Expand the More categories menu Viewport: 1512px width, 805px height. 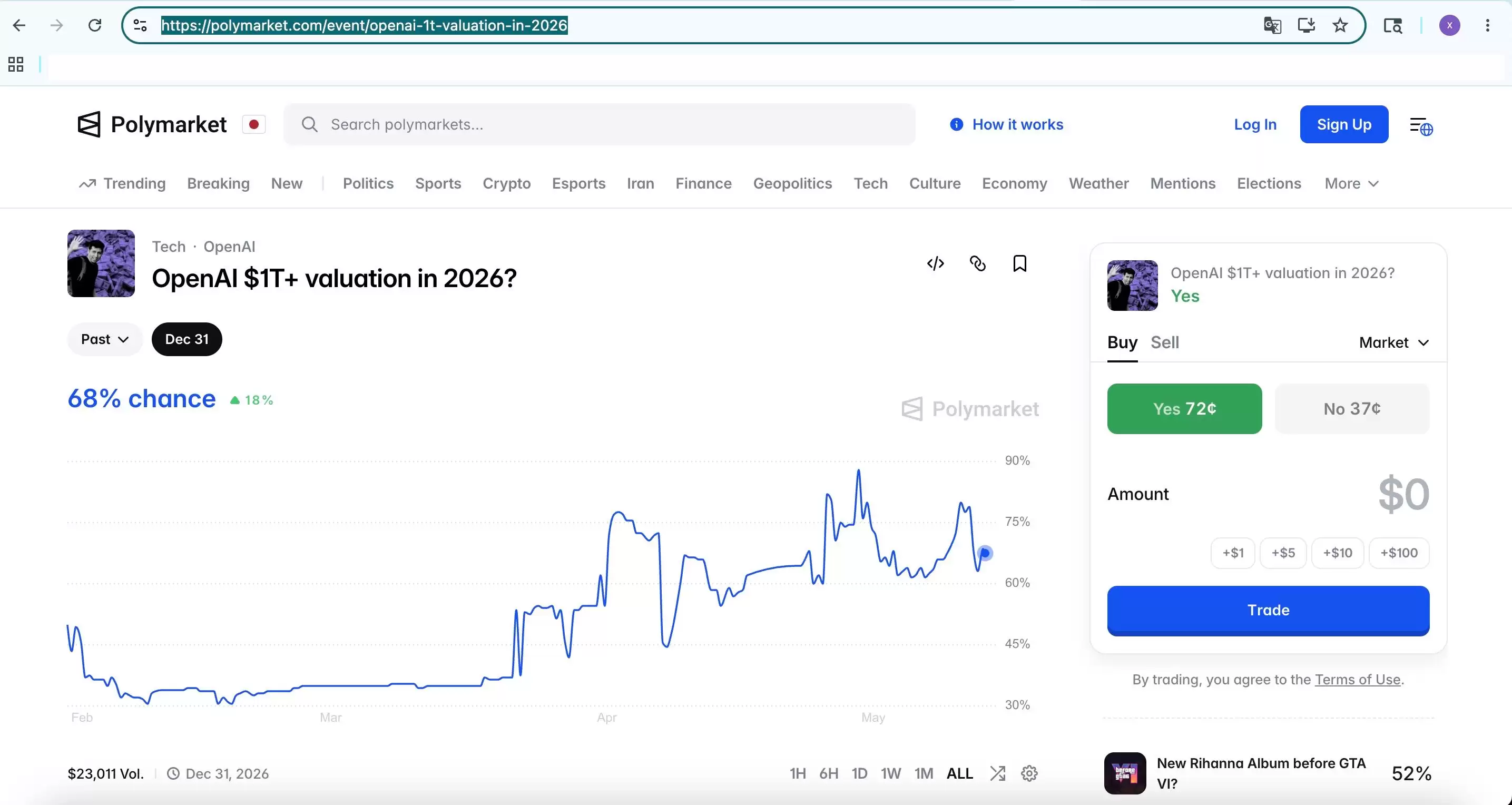(x=1351, y=184)
